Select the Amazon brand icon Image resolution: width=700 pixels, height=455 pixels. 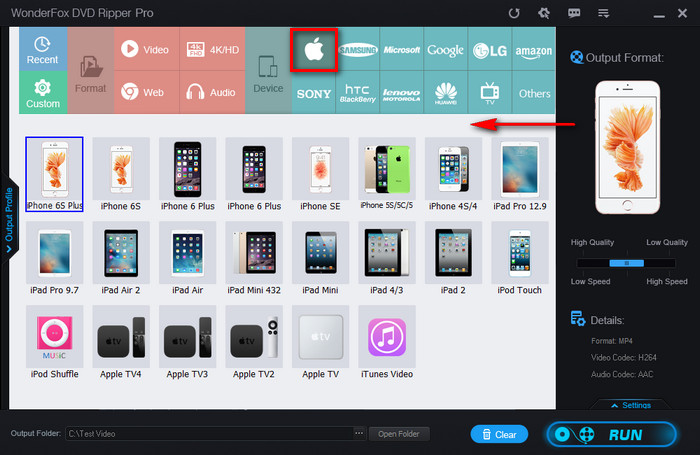pyautogui.click(x=534, y=50)
